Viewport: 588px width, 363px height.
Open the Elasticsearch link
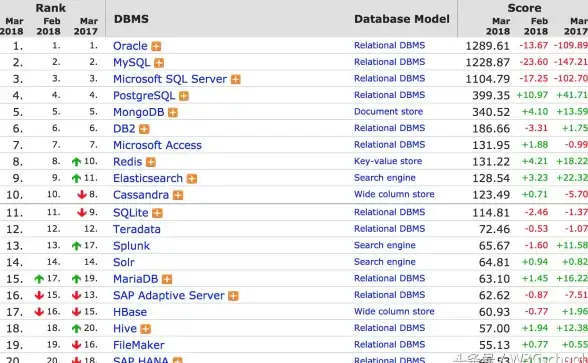click(x=148, y=178)
